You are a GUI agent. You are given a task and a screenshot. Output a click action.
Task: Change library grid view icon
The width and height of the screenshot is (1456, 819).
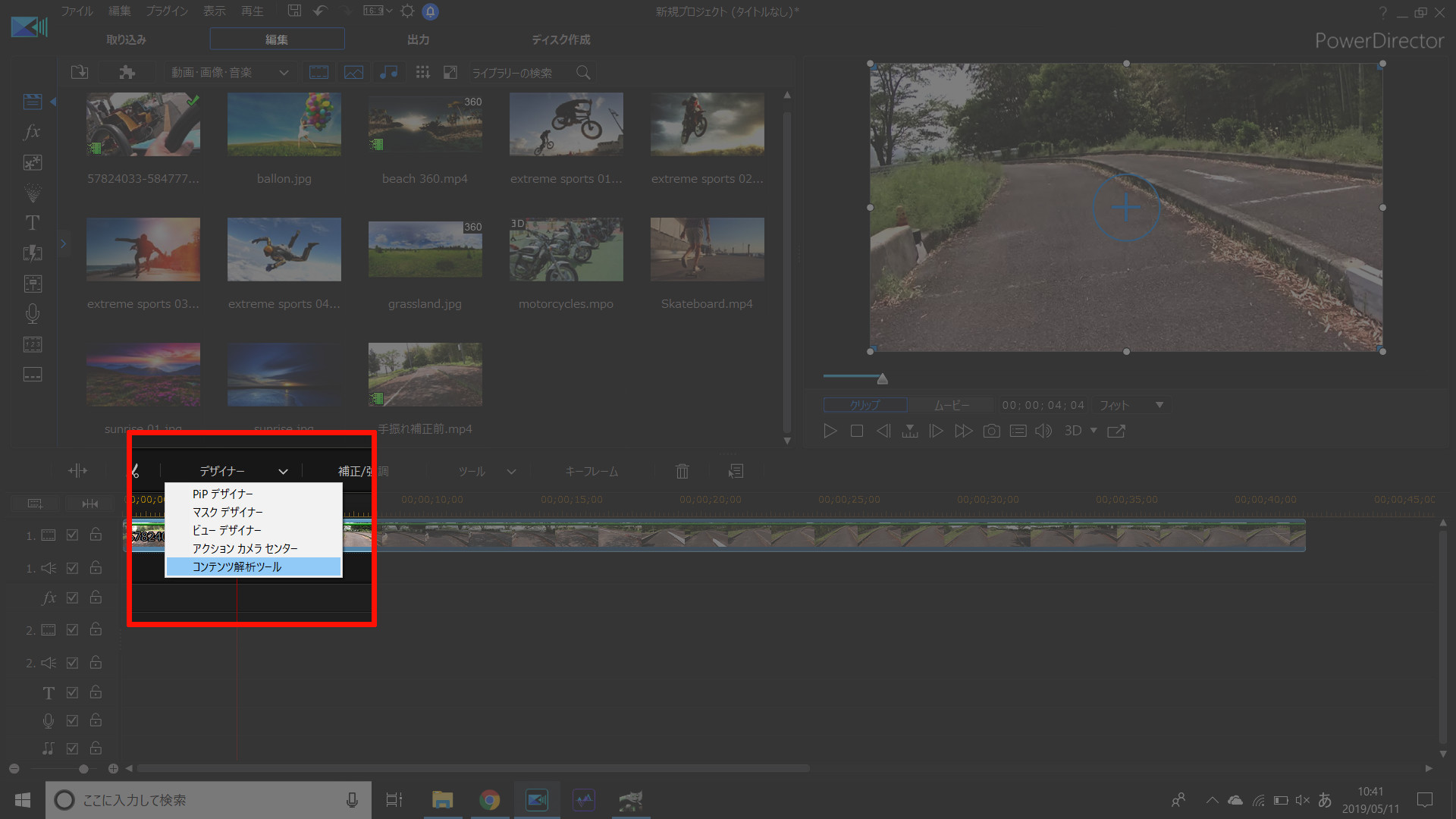(x=423, y=72)
